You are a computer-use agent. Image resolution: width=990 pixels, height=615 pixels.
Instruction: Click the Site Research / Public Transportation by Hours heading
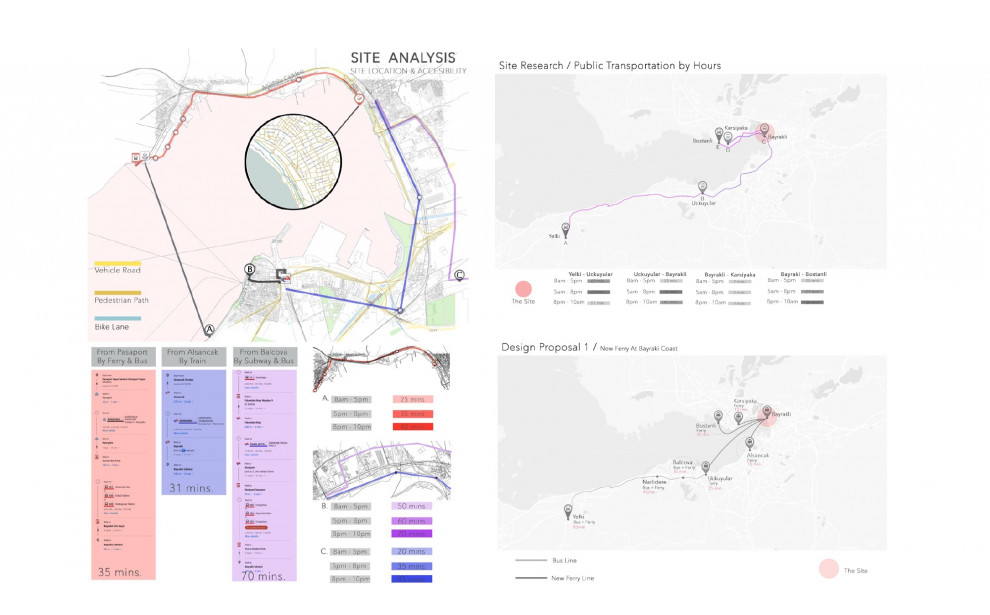click(610, 66)
